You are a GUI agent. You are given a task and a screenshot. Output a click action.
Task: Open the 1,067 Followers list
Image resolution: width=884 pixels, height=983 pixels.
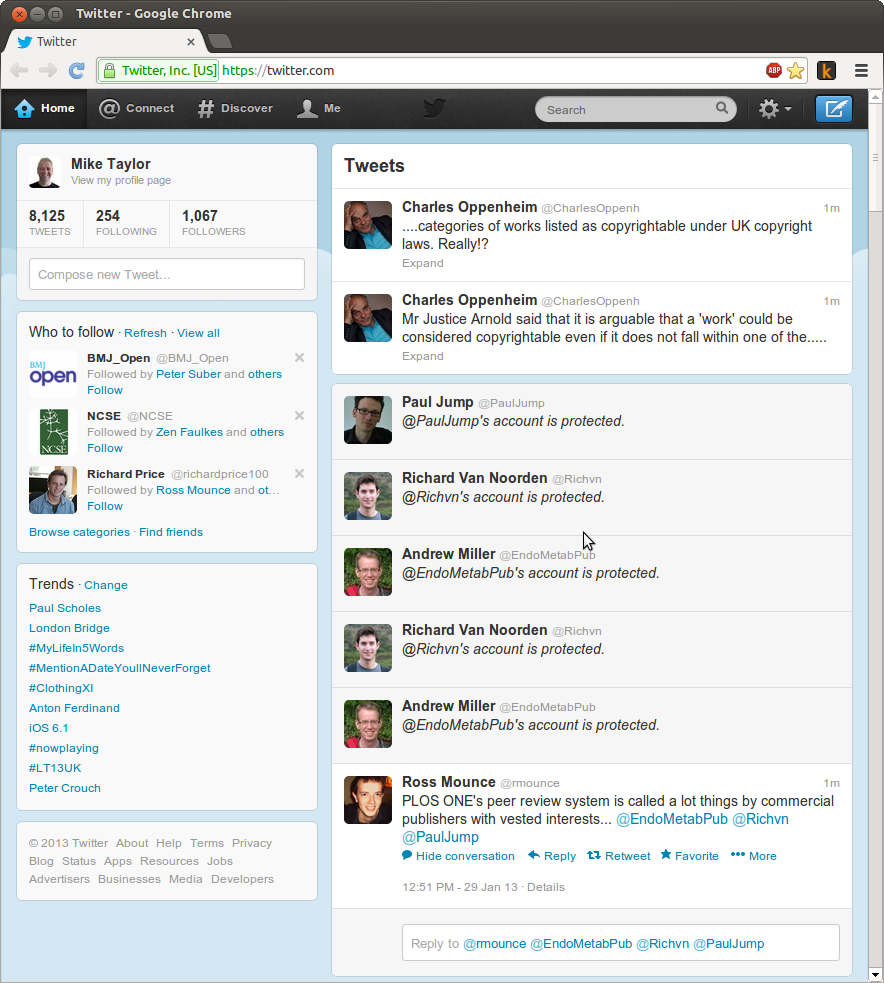click(214, 223)
